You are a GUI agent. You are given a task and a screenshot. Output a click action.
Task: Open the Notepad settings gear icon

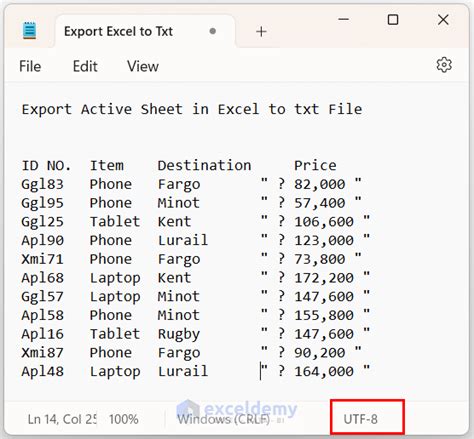[x=444, y=65]
